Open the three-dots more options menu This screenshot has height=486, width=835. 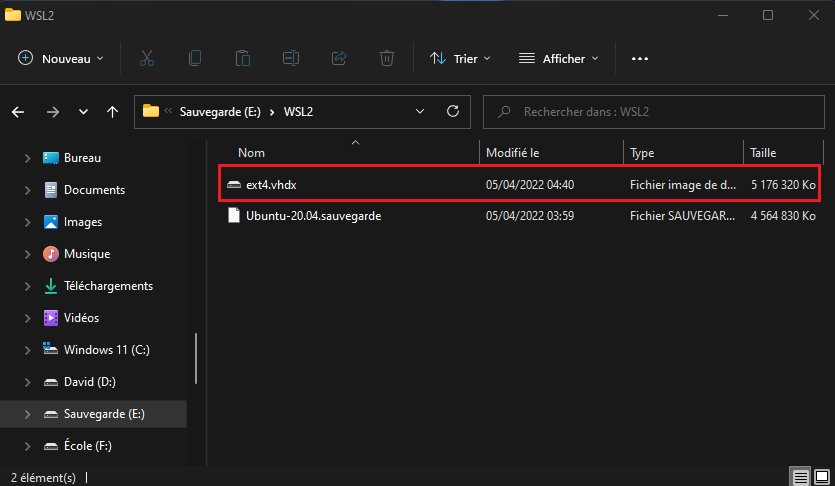pos(640,59)
